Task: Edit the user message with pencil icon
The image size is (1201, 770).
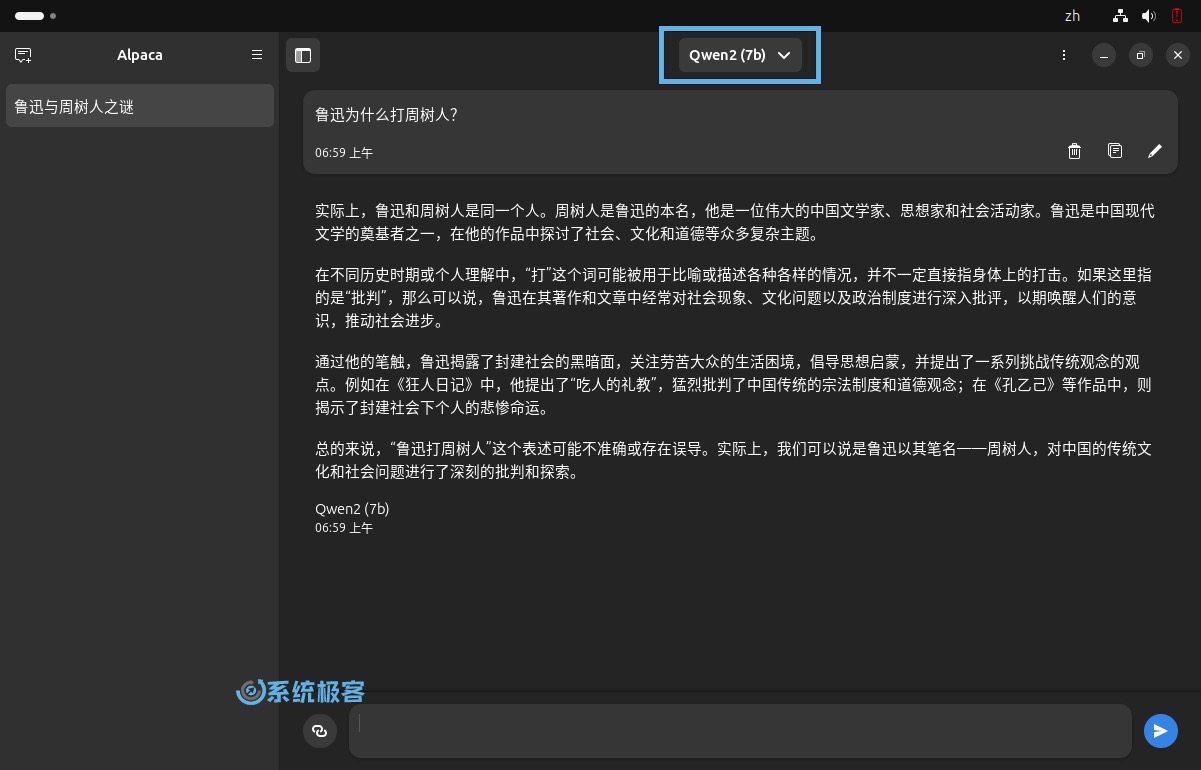Action: (1155, 151)
